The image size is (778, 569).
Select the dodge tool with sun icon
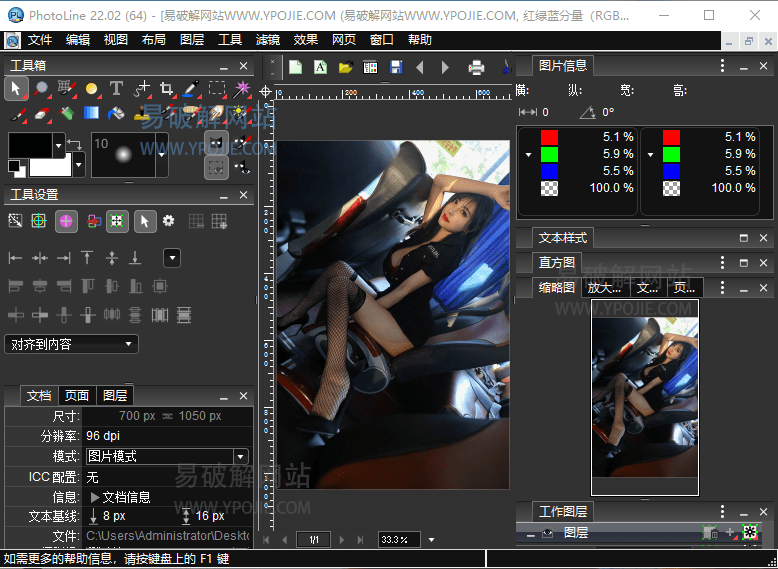tap(242, 114)
